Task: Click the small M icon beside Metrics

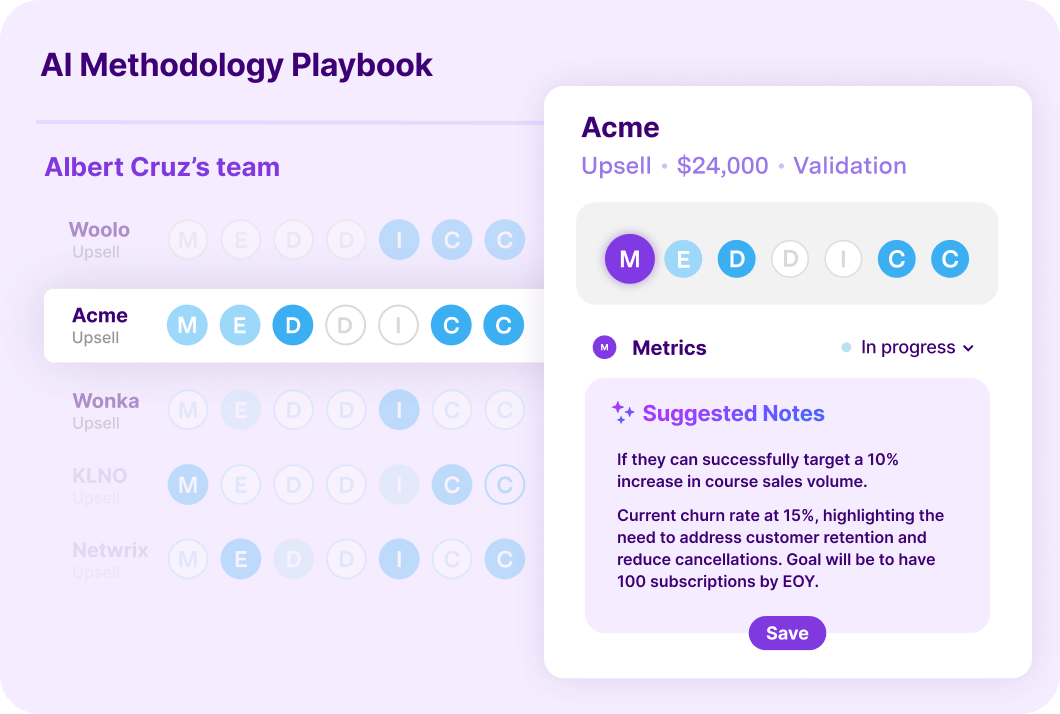Action: (604, 347)
